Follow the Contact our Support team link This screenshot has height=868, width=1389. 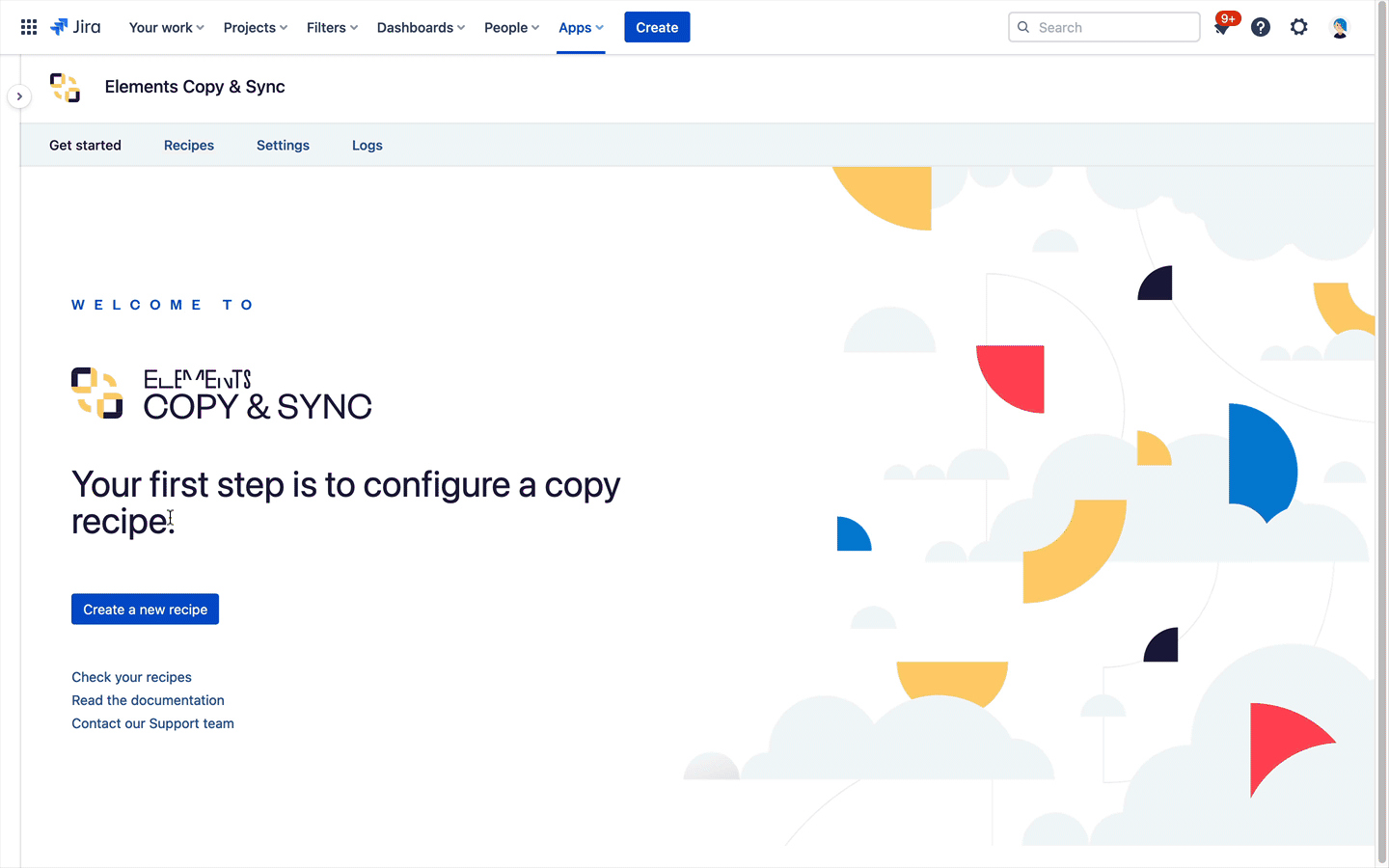(x=152, y=723)
